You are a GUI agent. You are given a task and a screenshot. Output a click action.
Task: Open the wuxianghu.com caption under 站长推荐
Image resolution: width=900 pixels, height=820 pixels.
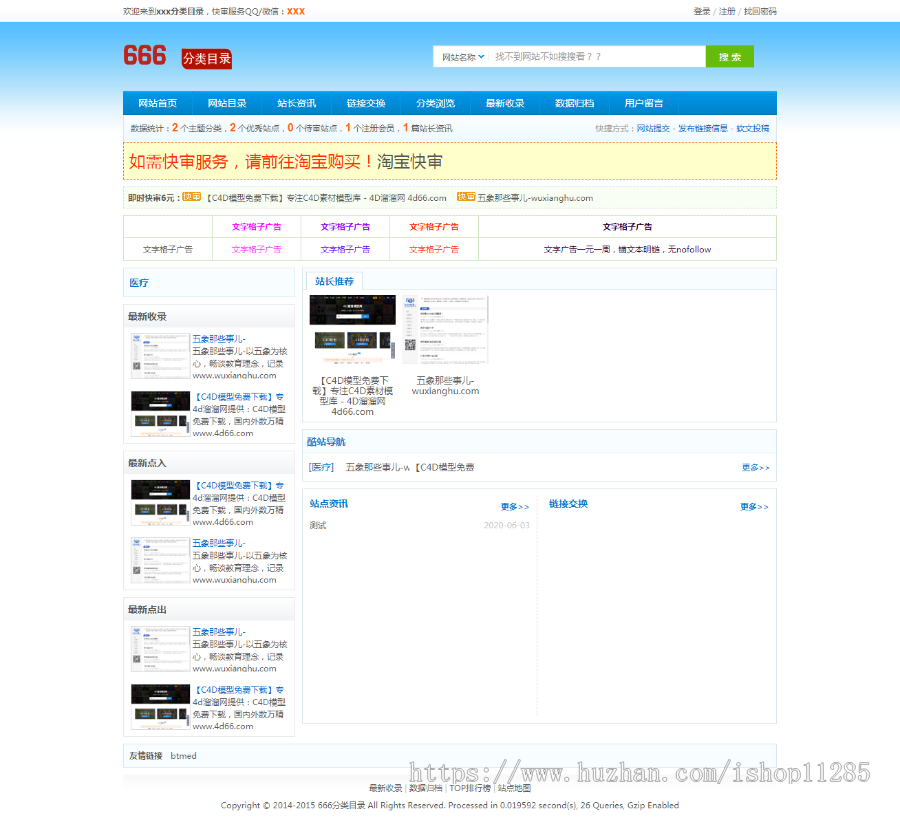445,386
